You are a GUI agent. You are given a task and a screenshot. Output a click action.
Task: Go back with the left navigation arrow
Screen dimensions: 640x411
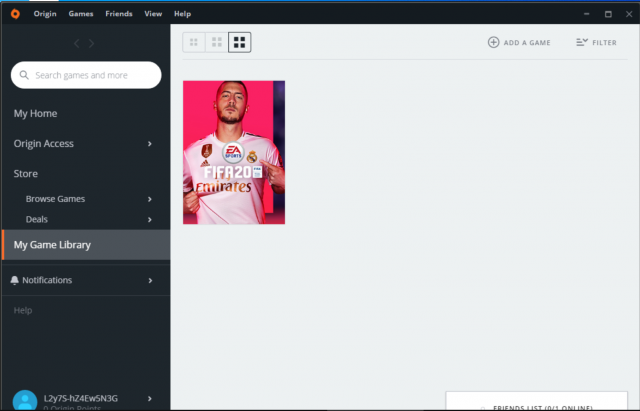tap(76, 43)
